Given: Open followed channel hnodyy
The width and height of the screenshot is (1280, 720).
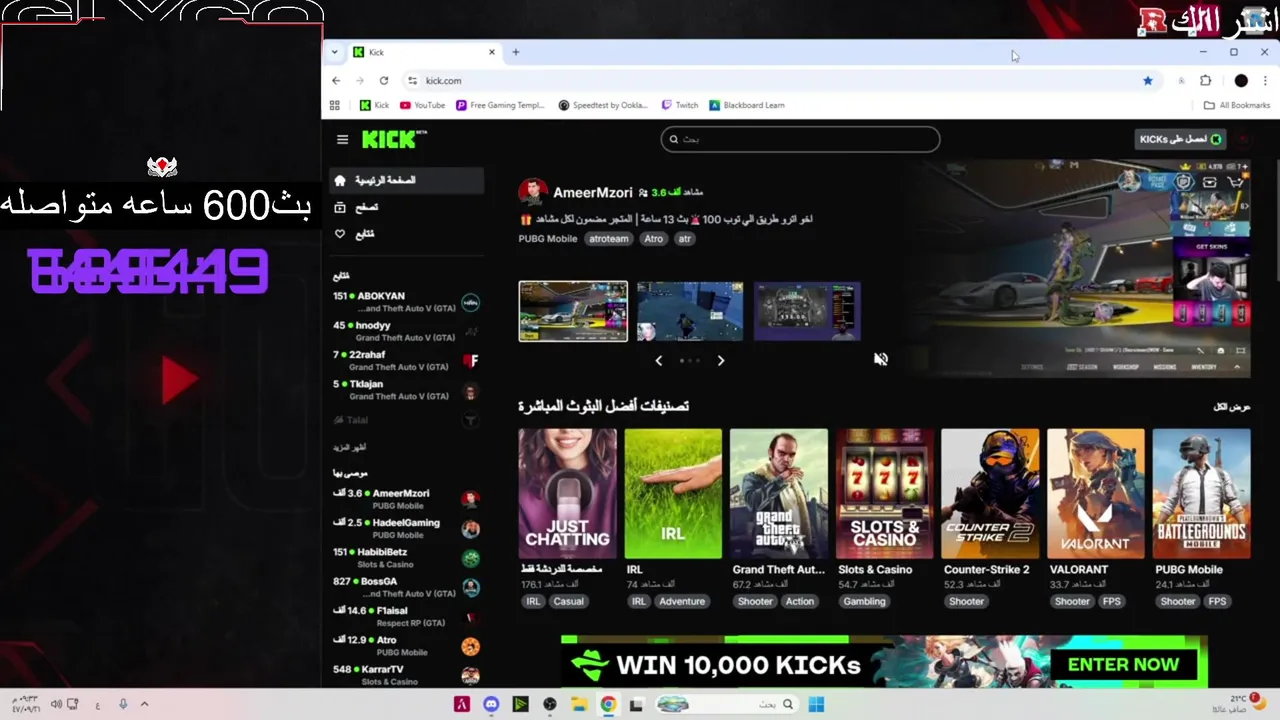Looking at the screenshot, I should pyautogui.click(x=407, y=331).
